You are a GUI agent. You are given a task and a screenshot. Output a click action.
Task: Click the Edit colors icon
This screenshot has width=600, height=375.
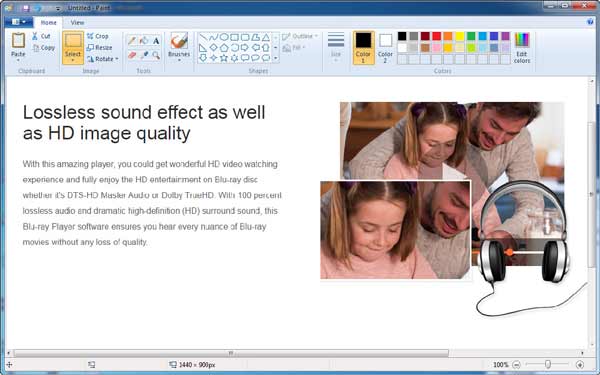522,48
